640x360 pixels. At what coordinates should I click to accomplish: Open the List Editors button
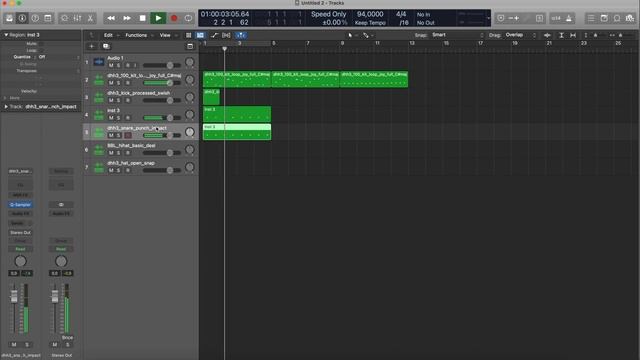[x=591, y=18]
